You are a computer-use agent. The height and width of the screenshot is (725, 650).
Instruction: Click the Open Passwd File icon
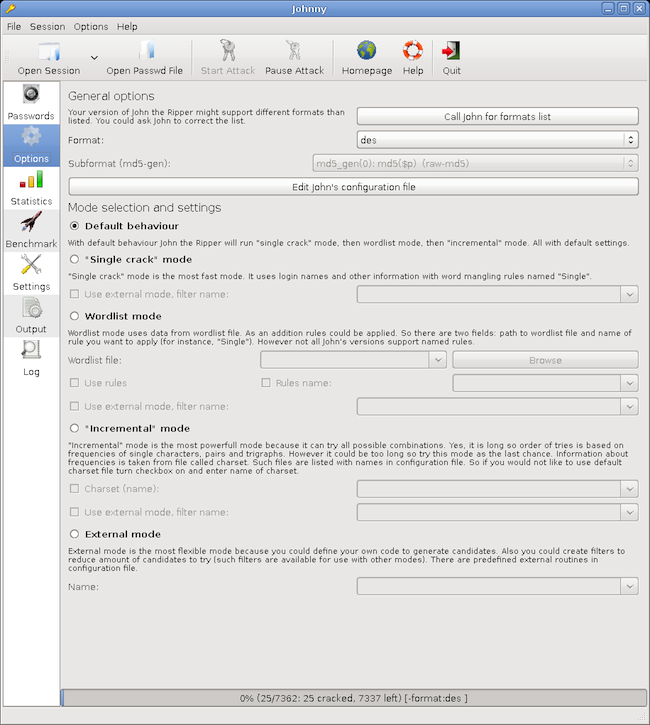click(147, 51)
